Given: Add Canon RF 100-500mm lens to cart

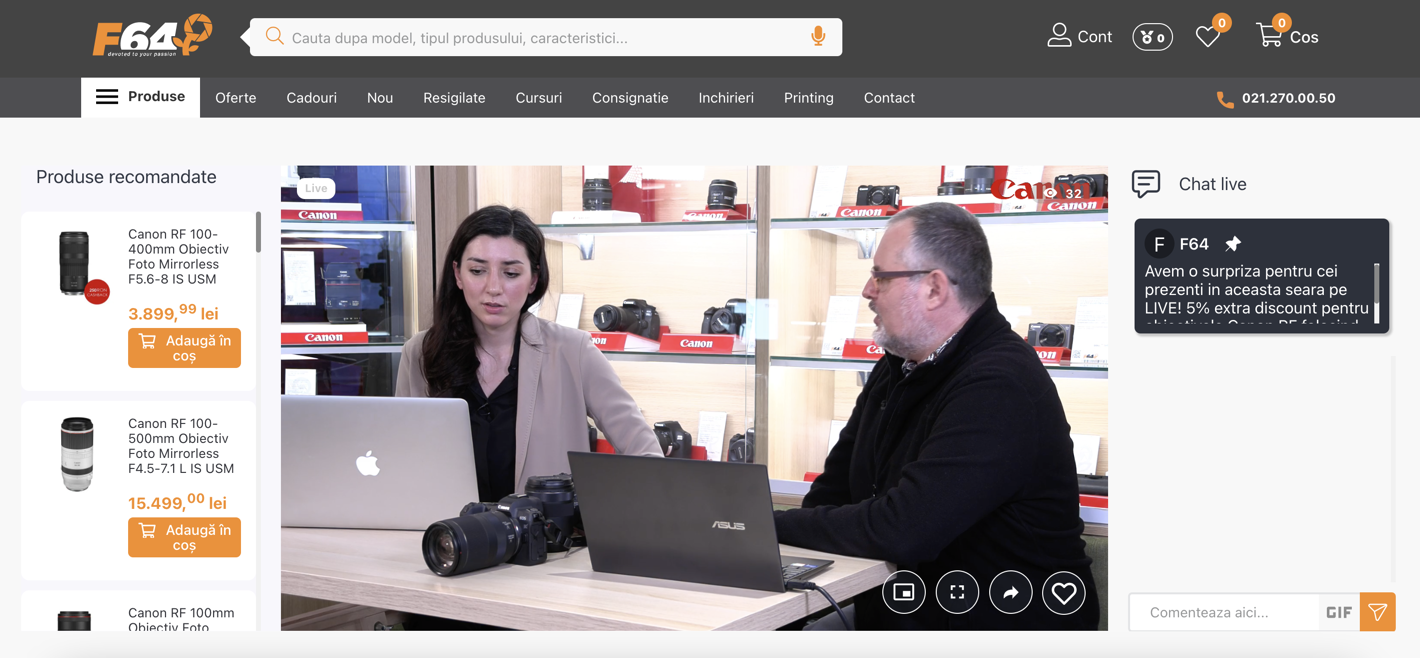Looking at the screenshot, I should coord(184,537).
